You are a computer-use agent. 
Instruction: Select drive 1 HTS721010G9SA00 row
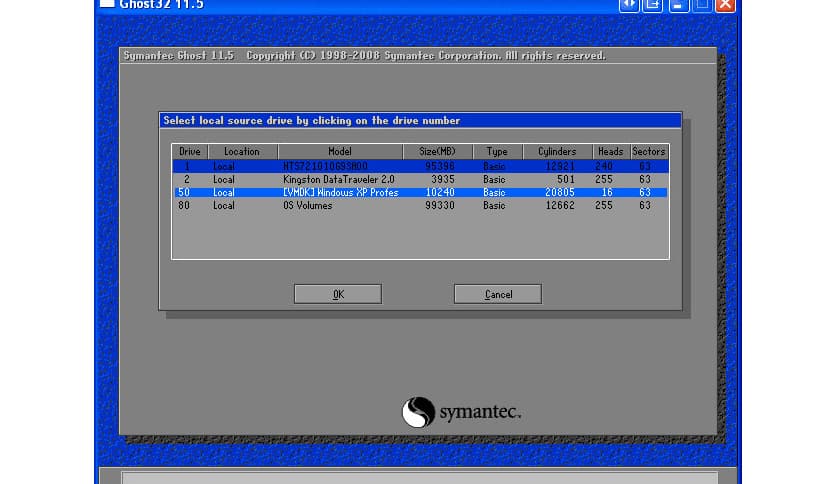(421, 166)
